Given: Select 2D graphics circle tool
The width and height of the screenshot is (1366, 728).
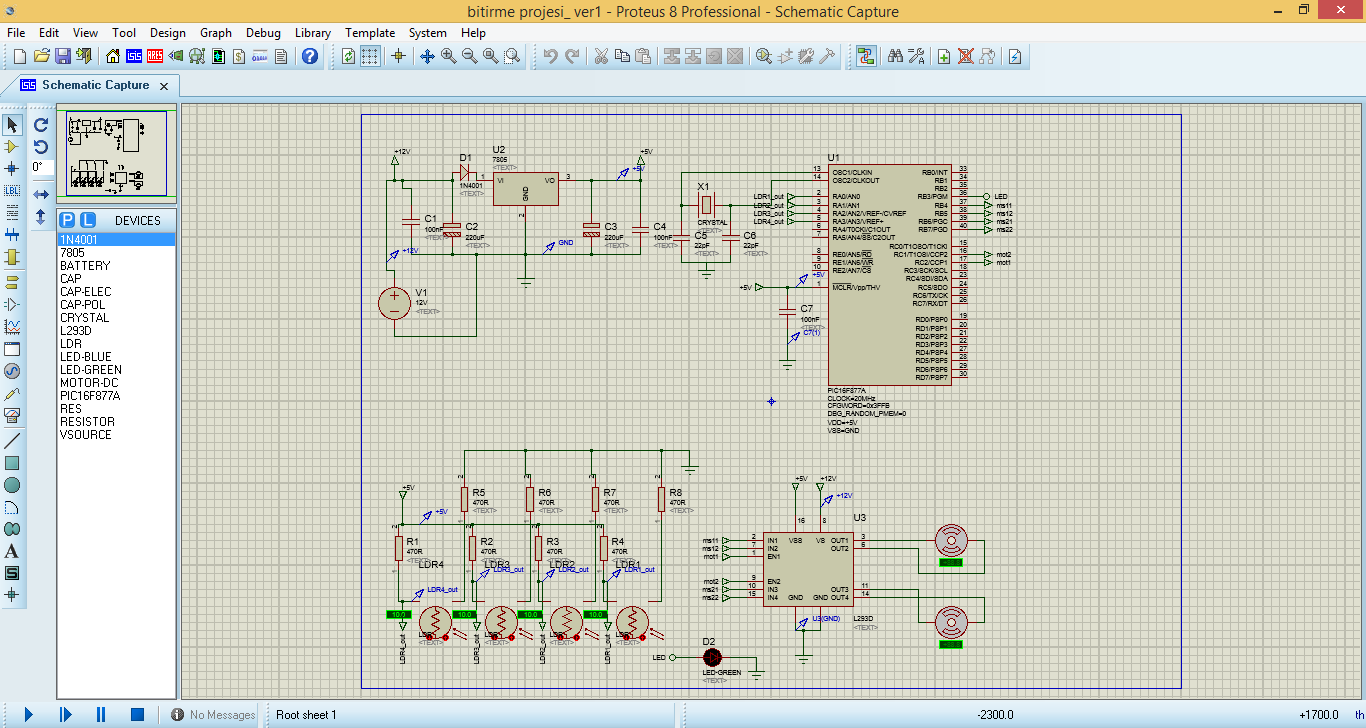Looking at the screenshot, I should tap(12, 485).
